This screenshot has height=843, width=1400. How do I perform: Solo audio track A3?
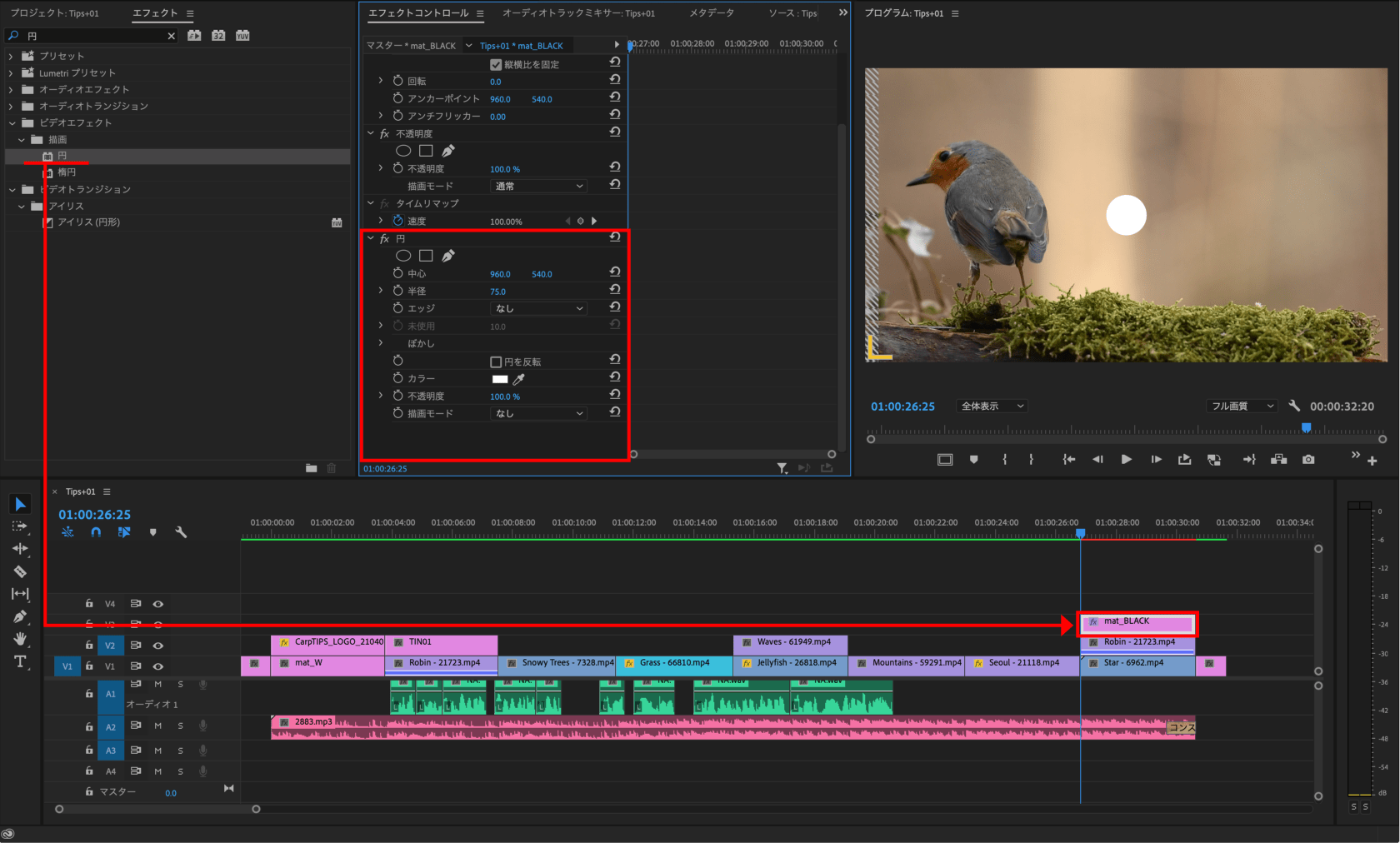pyautogui.click(x=180, y=751)
